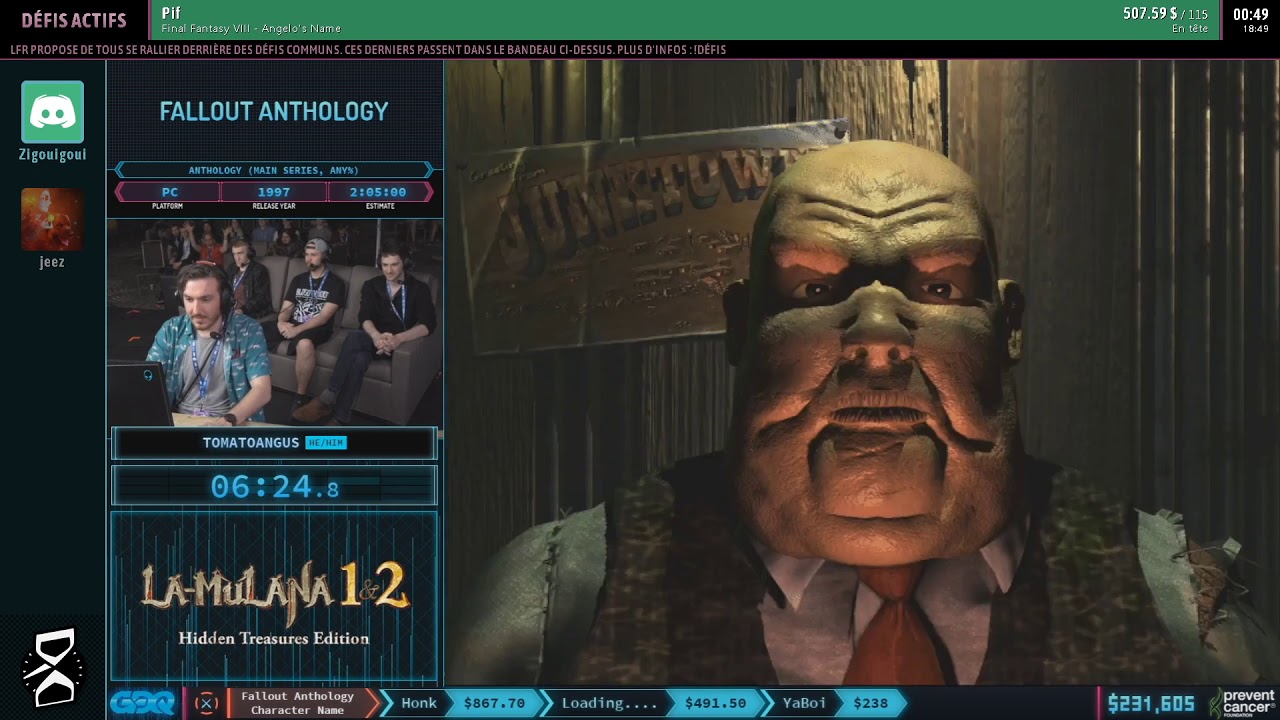Click the Prevent Cancer Foundation logo
This screenshot has height=720, width=1280.
coord(1242,703)
